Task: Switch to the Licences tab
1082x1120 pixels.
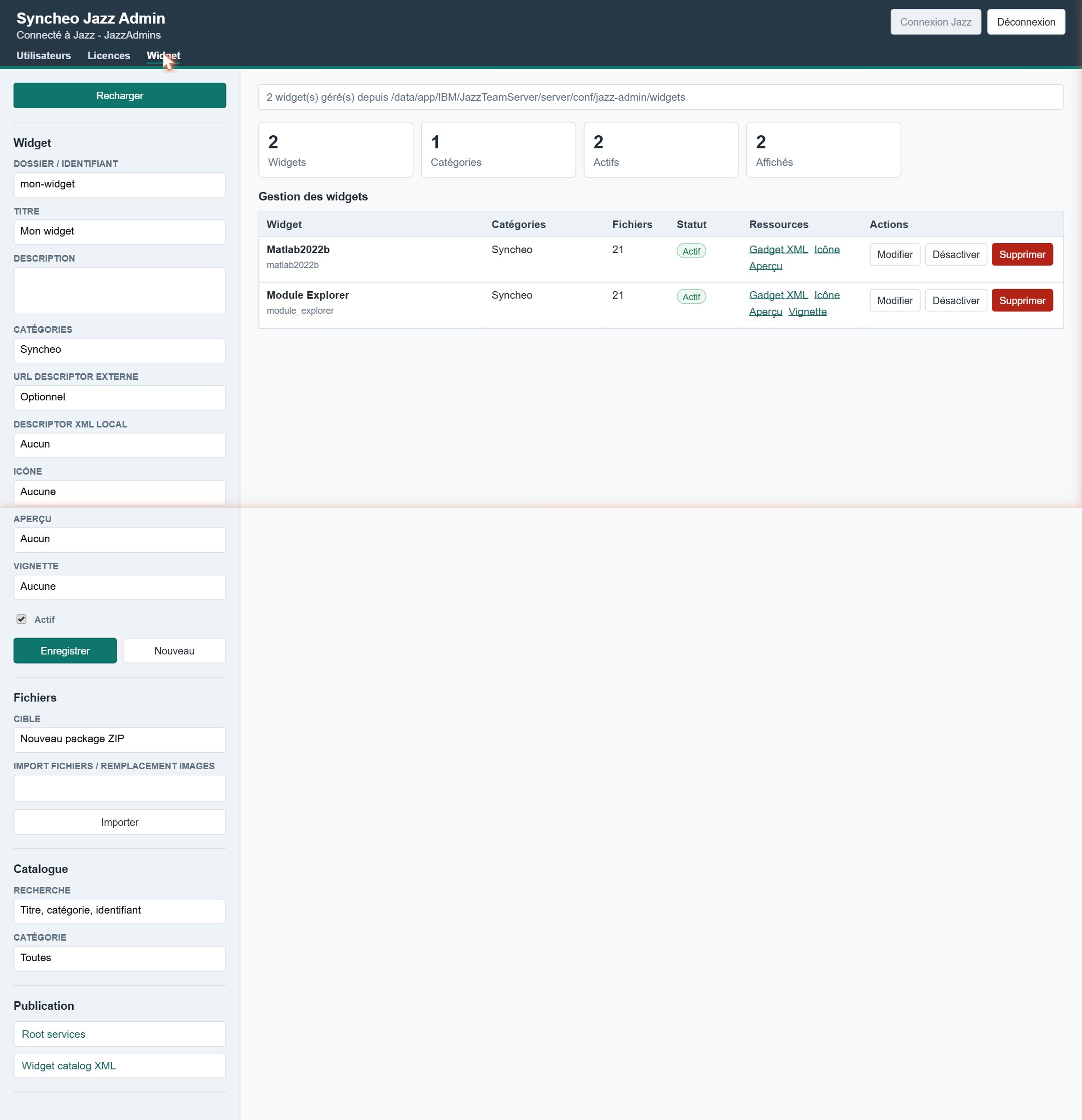Action: click(109, 56)
